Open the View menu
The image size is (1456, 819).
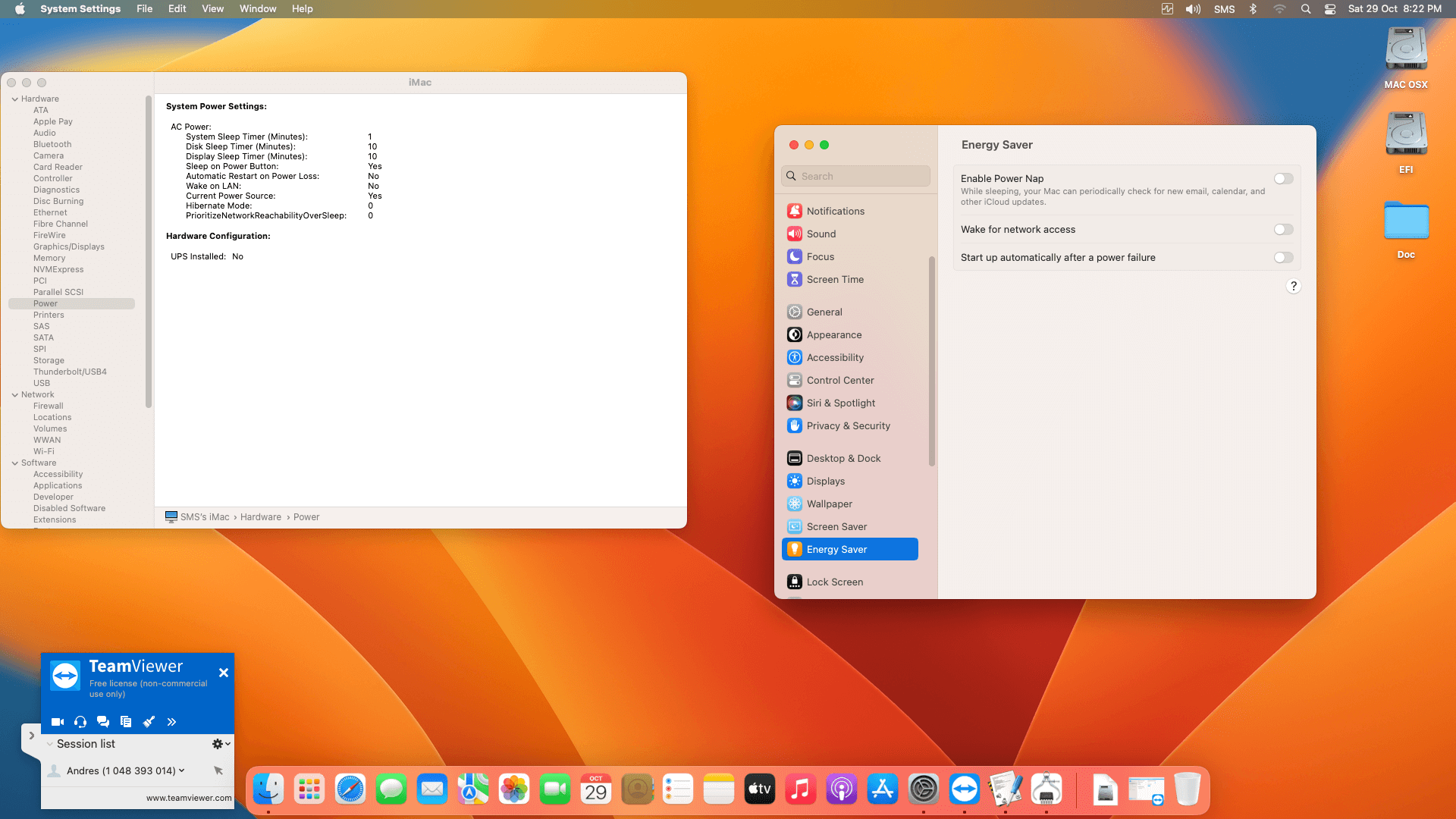[x=213, y=9]
